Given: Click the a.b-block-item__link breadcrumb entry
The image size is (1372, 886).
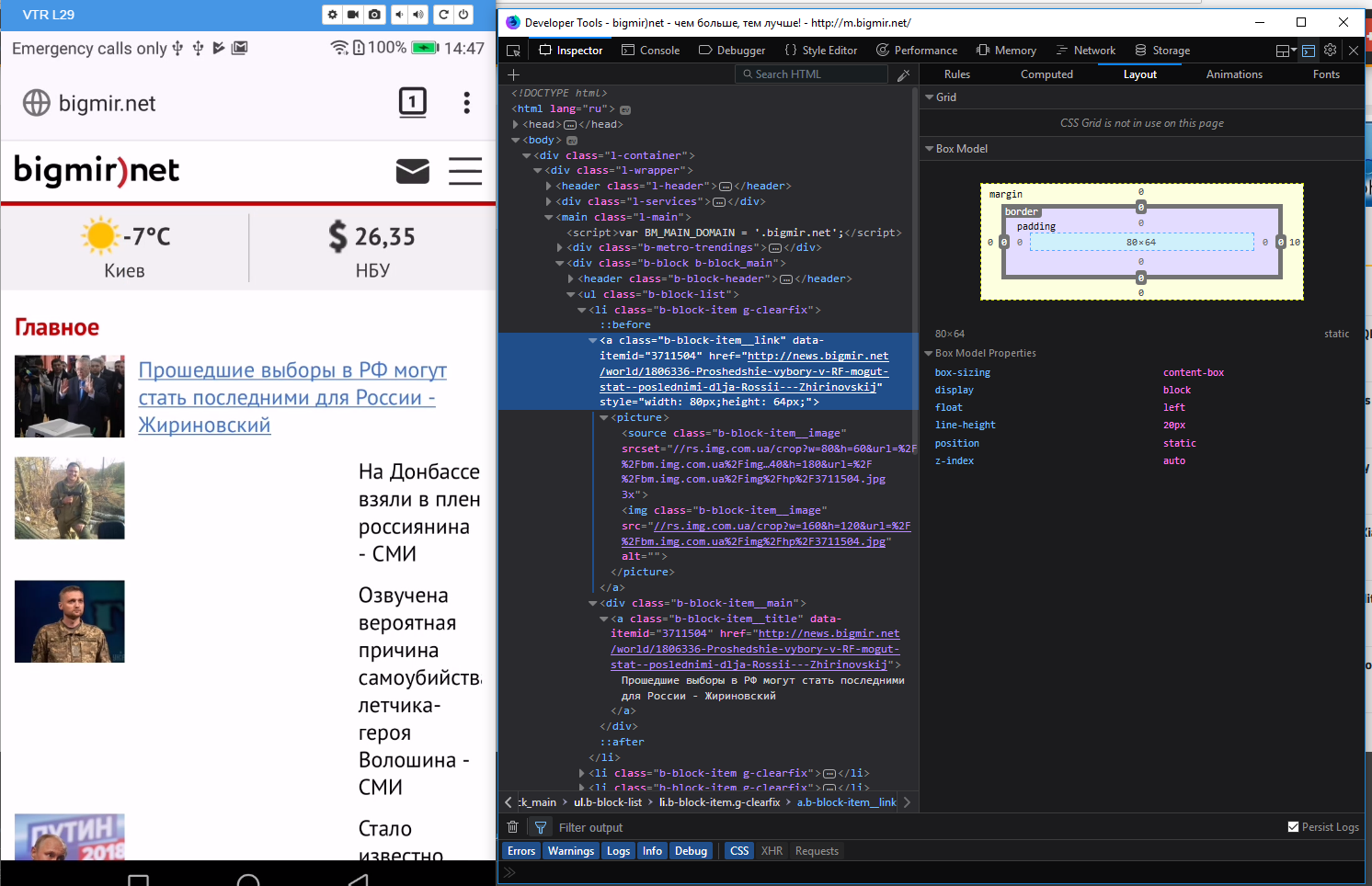Looking at the screenshot, I should [x=846, y=801].
